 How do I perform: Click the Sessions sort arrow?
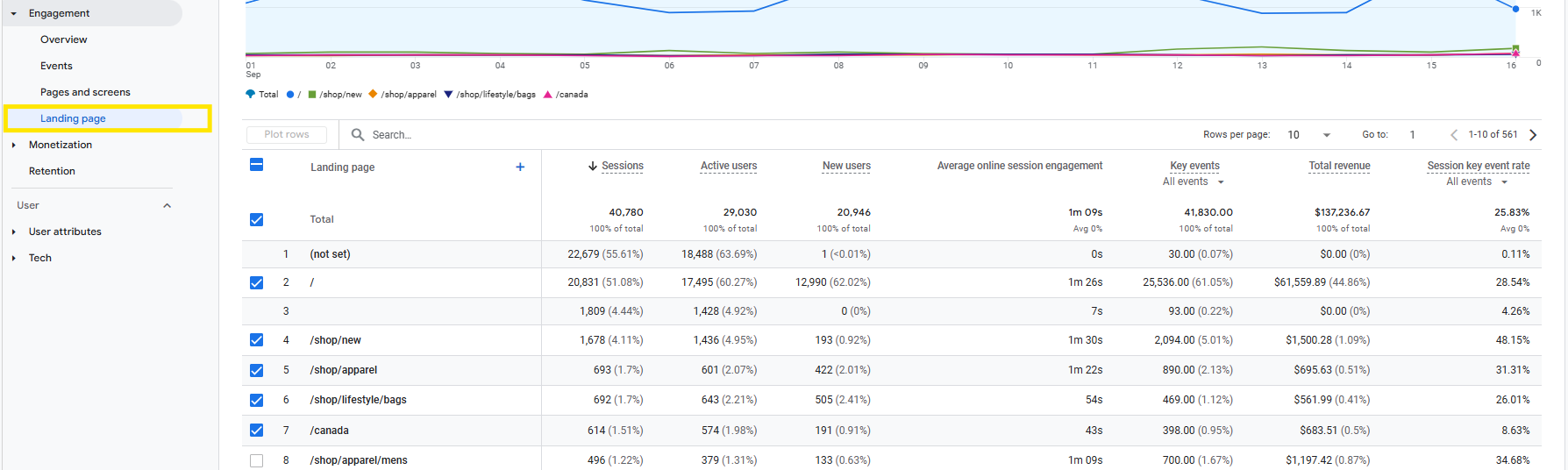tap(593, 166)
